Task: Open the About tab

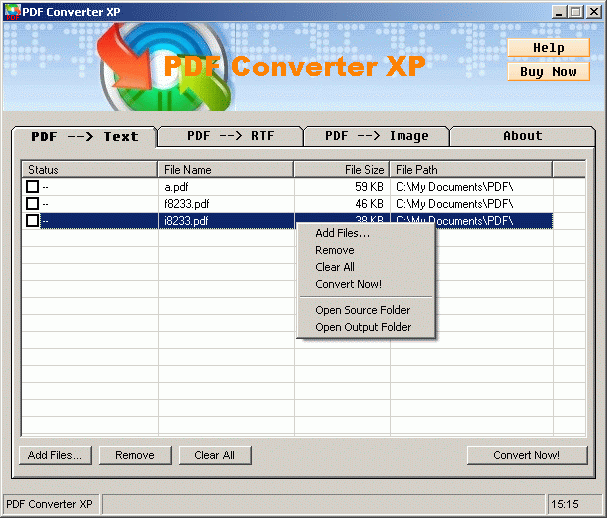Action: (x=522, y=136)
